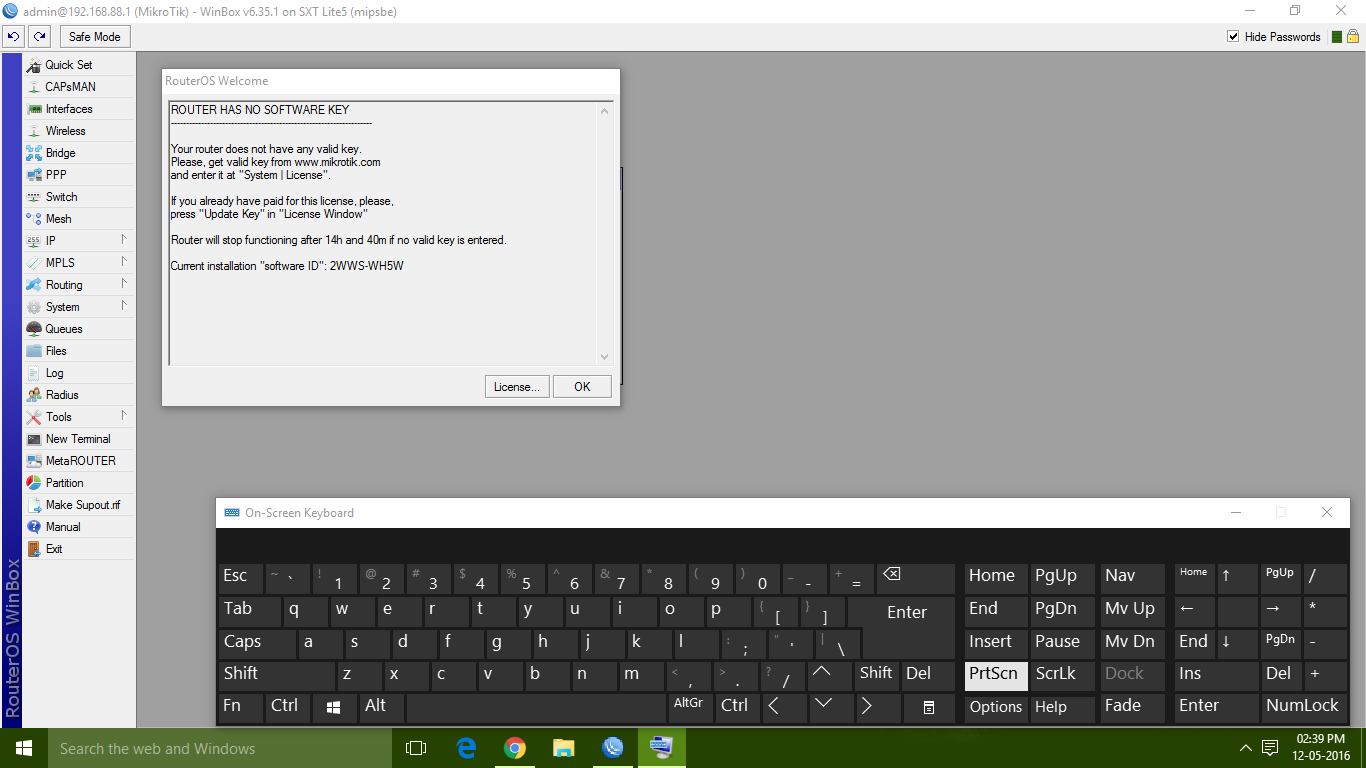Open the MetaROUTER menu item
This screenshot has height=768, width=1366.
pos(79,461)
